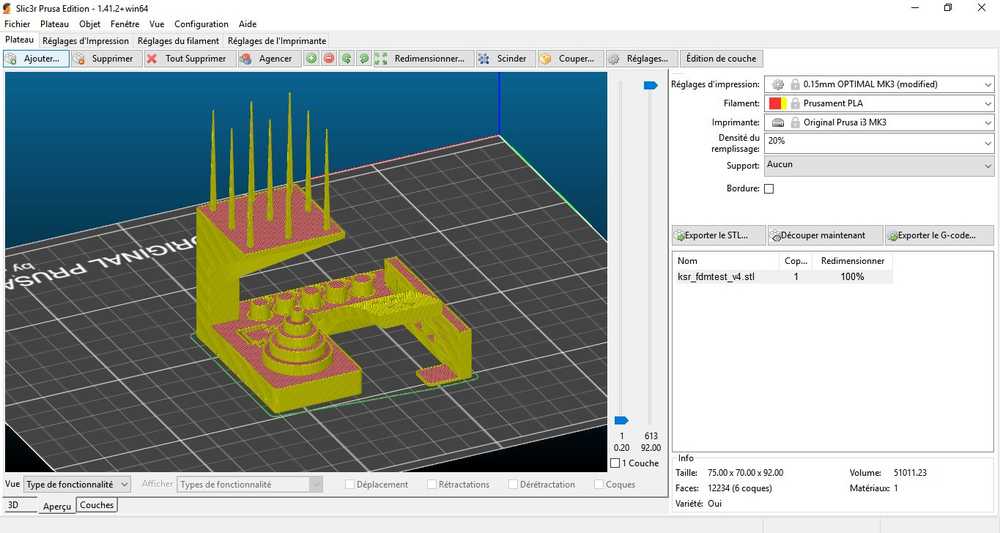Image resolution: width=1000 pixels, height=533 pixels.
Task: Click the Couper… cut button
Action: (x=568, y=59)
